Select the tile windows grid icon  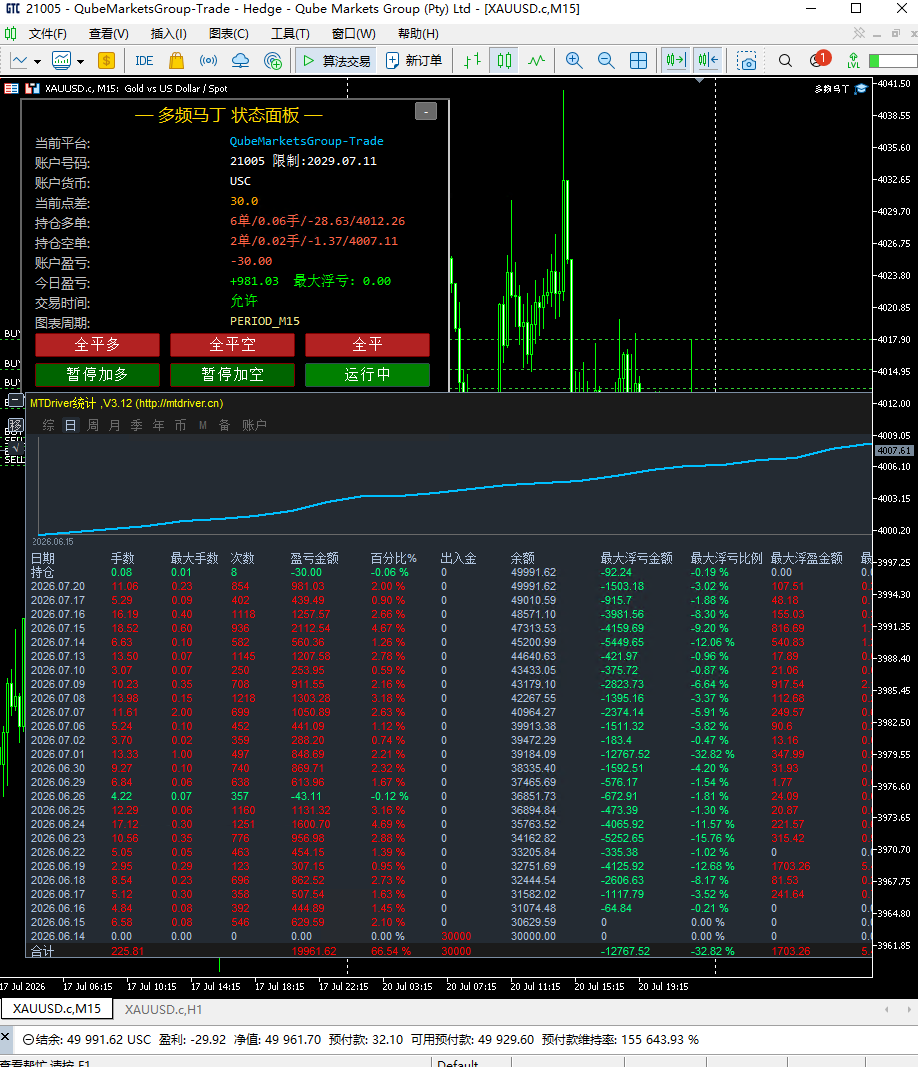click(638, 61)
